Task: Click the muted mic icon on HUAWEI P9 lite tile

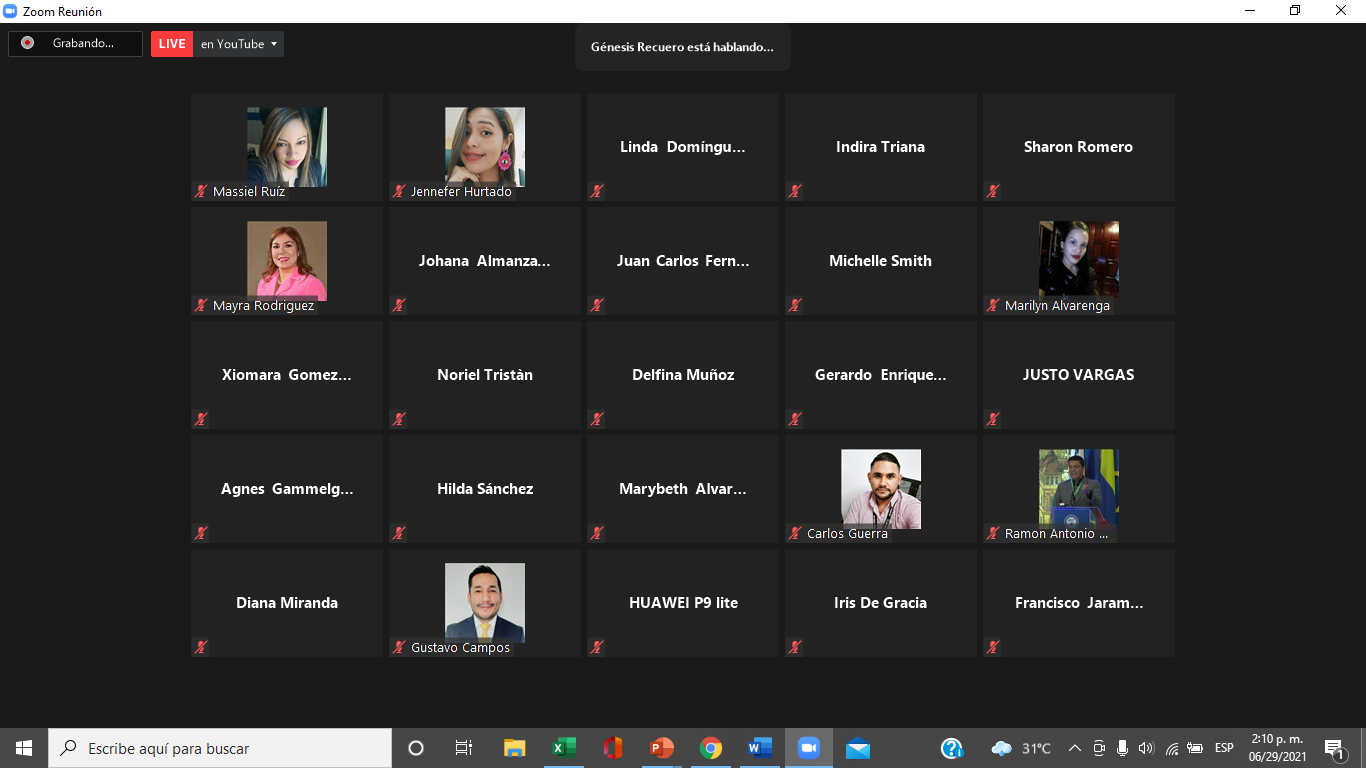Action: pos(597,647)
